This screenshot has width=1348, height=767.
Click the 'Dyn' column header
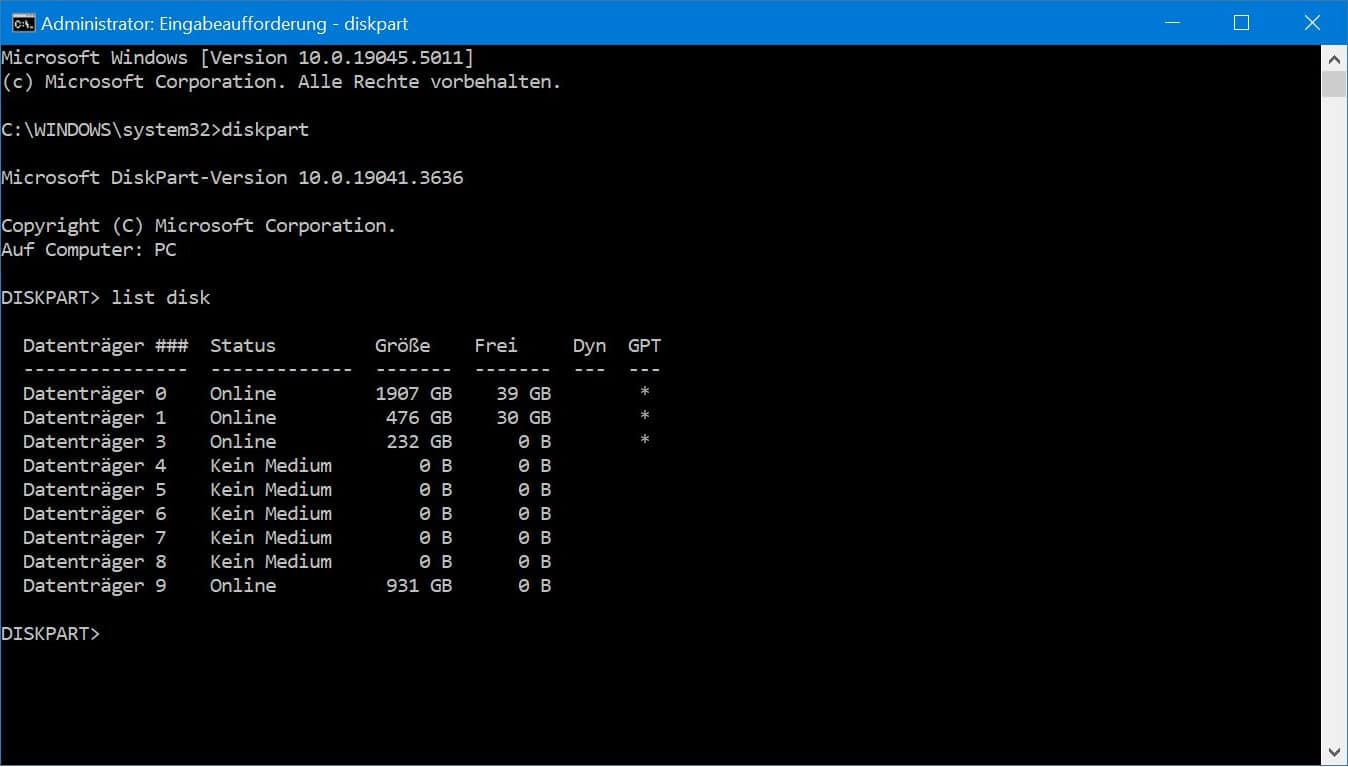(589, 346)
